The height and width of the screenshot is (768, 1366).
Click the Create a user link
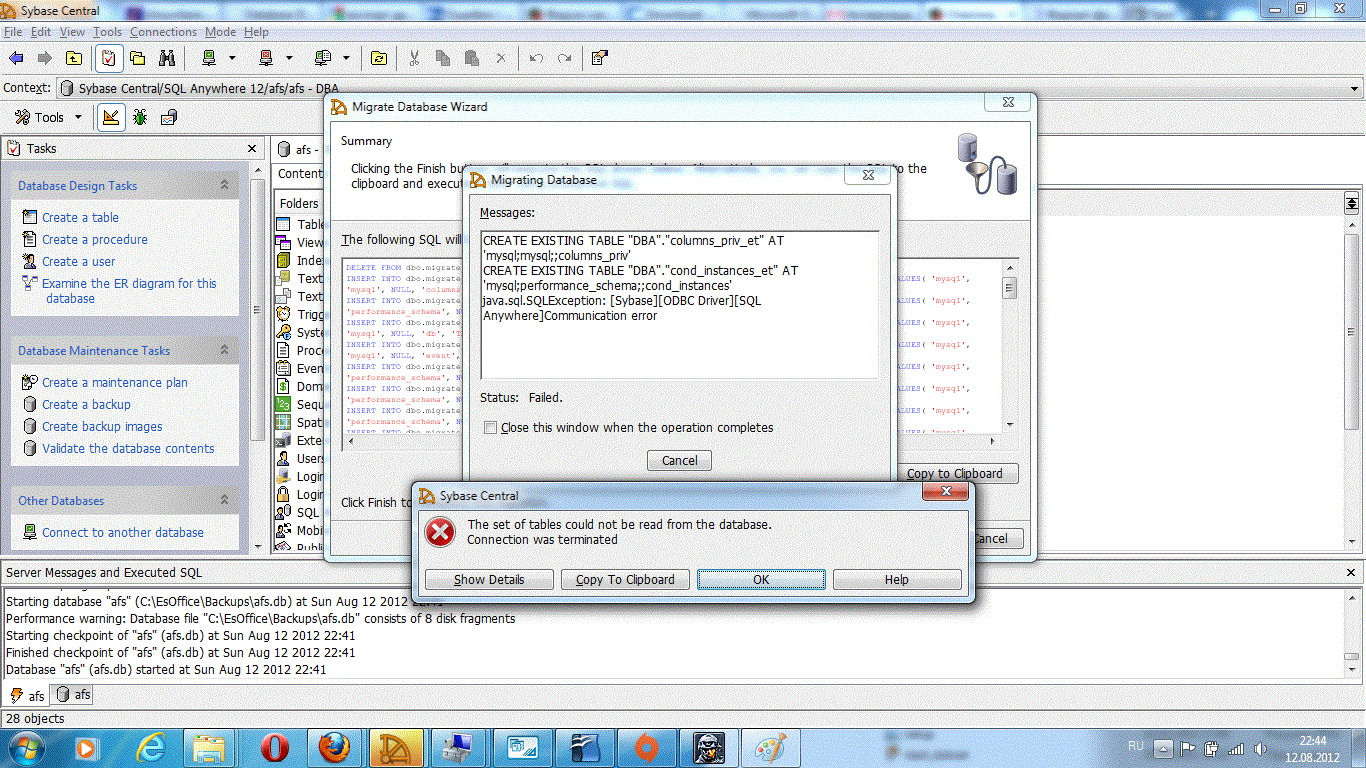click(79, 261)
